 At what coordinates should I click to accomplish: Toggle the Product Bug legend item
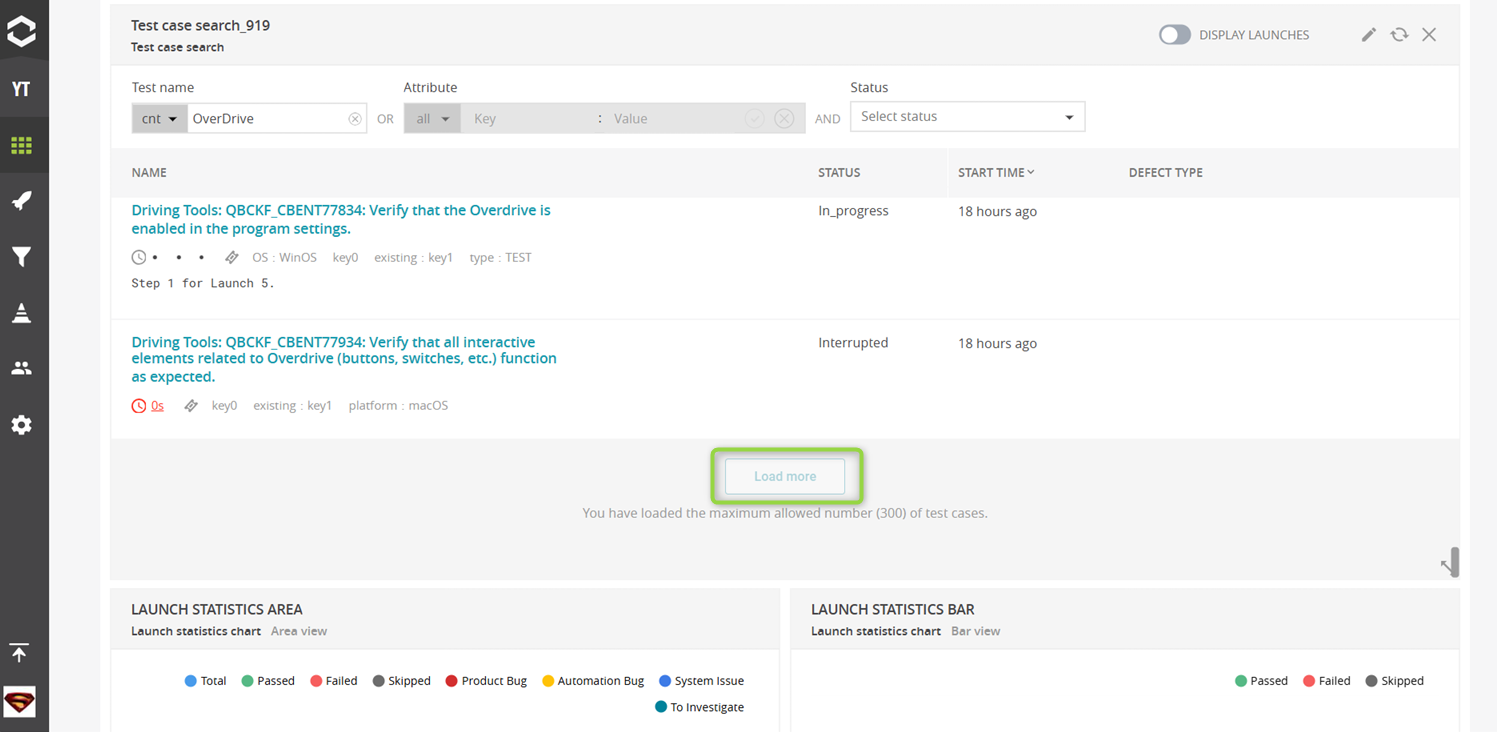(x=485, y=681)
